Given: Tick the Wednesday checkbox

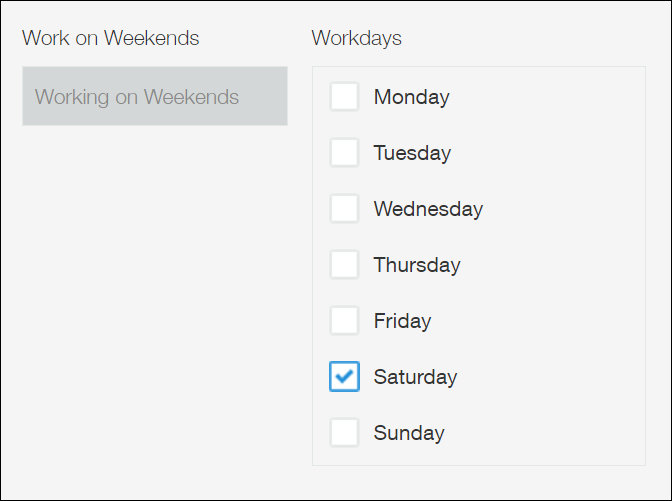Looking at the screenshot, I should point(344,209).
